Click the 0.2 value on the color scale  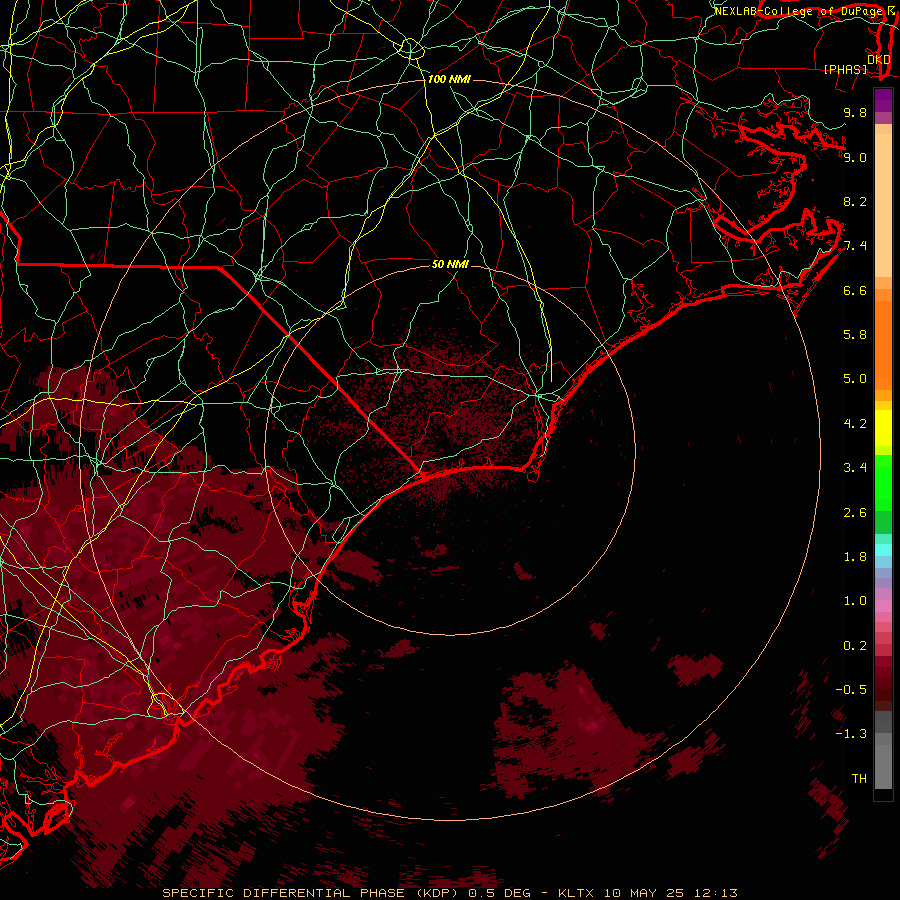(855, 646)
